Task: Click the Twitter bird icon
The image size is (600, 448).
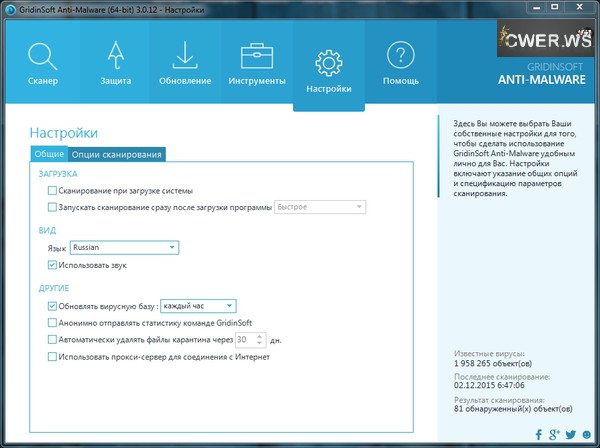Action: 571,435
